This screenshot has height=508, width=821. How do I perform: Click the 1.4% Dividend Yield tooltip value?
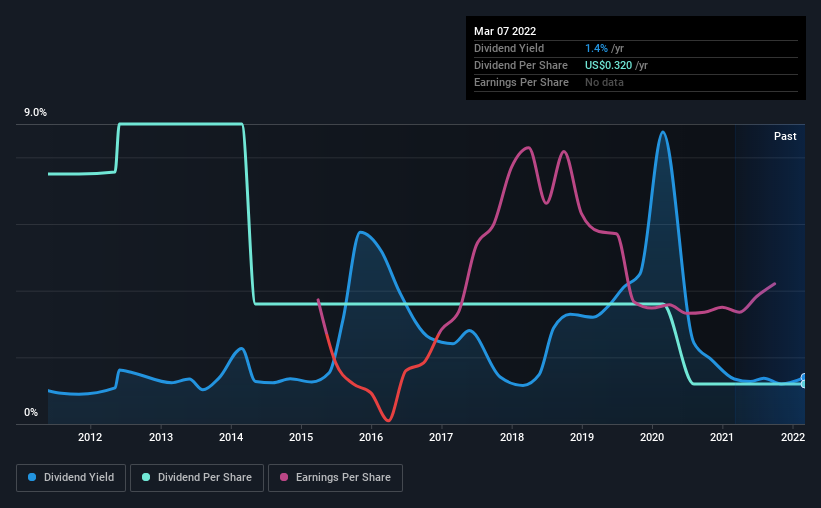(596, 48)
